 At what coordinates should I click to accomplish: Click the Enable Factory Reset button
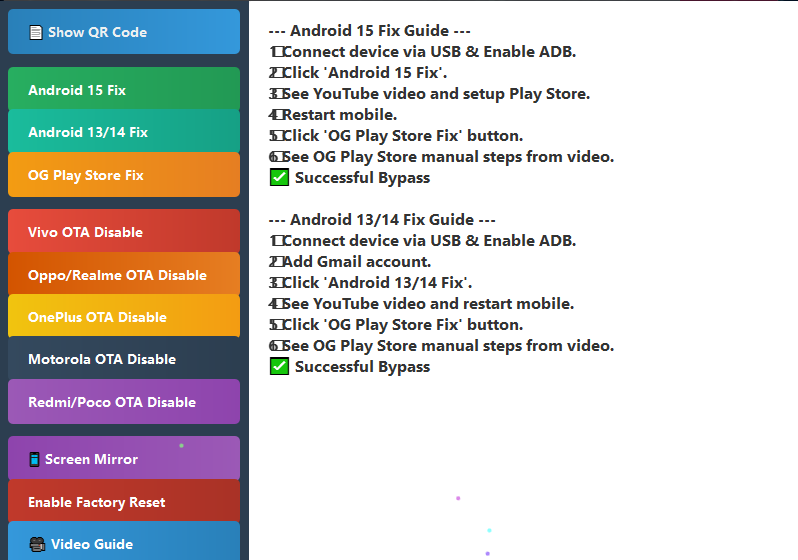coord(124,502)
